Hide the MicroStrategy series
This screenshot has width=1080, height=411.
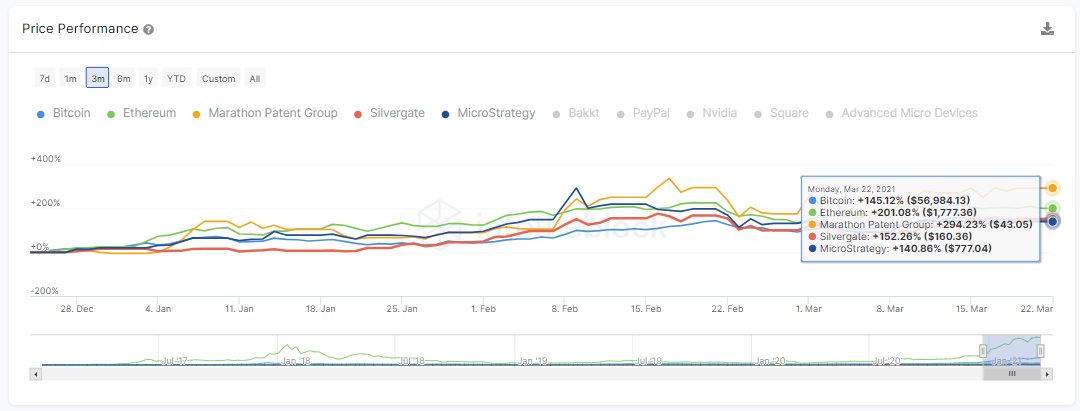(488, 113)
